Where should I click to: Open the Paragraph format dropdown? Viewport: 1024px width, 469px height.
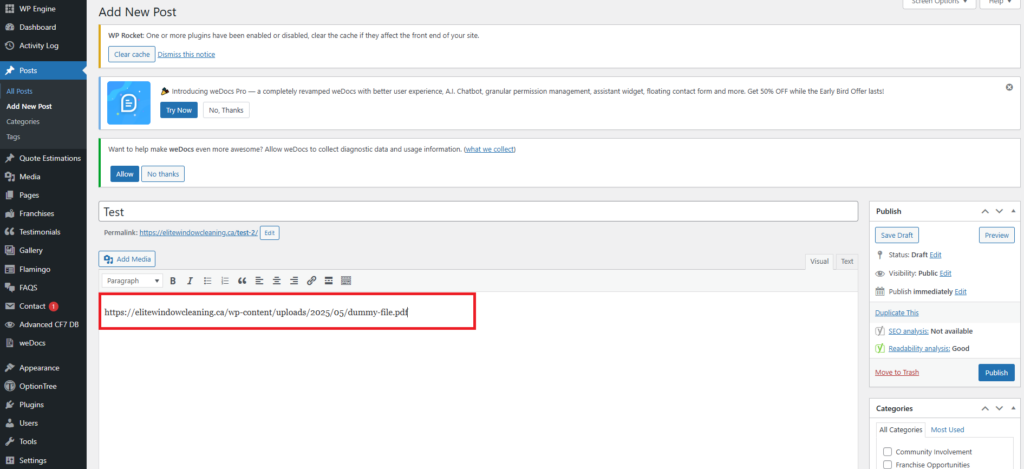click(x=132, y=281)
